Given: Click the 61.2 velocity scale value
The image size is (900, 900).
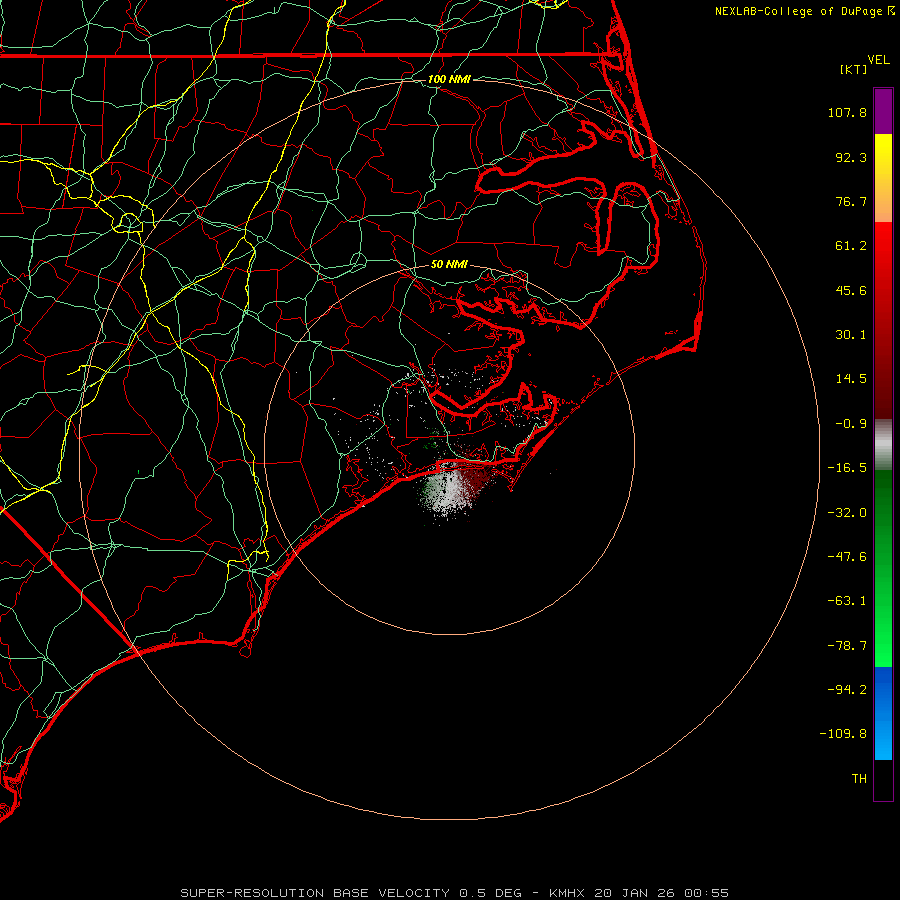Looking at the screenshot, I should (851, 246).
